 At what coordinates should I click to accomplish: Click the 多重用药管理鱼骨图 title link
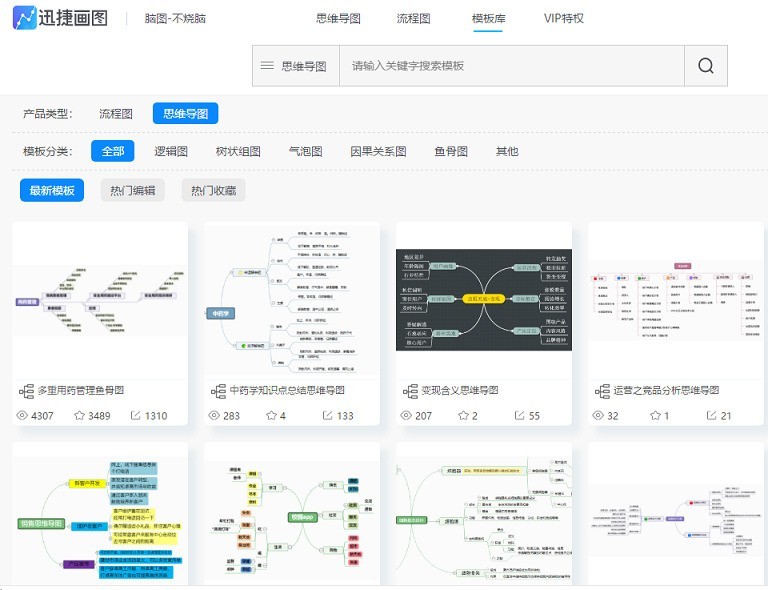point(81,390)
